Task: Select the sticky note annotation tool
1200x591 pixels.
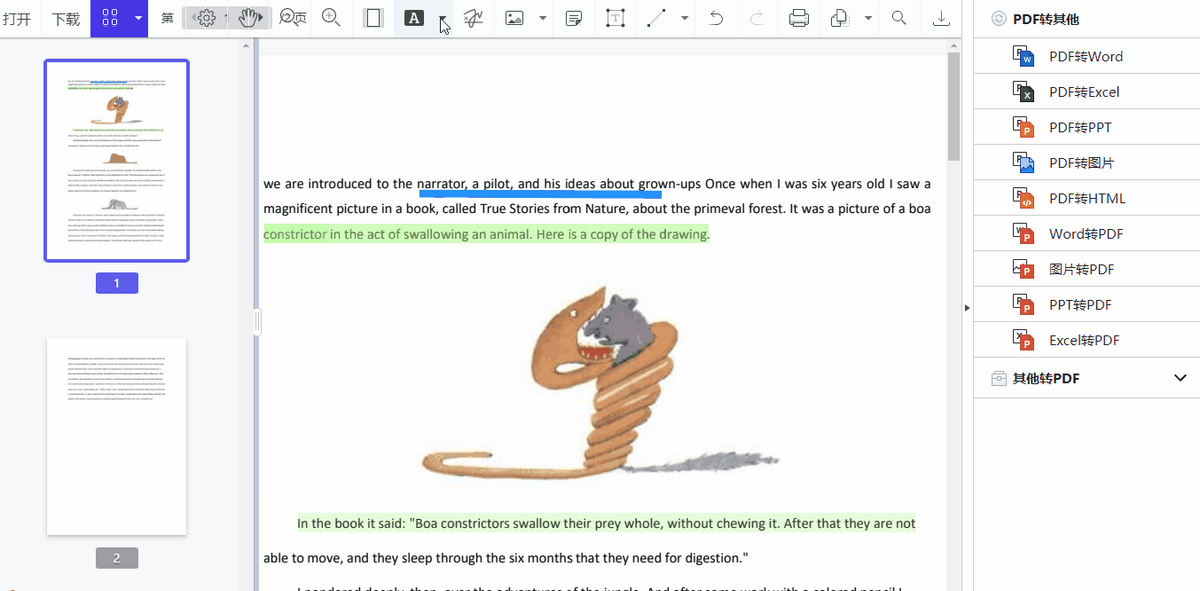Action: click(574, 18)
